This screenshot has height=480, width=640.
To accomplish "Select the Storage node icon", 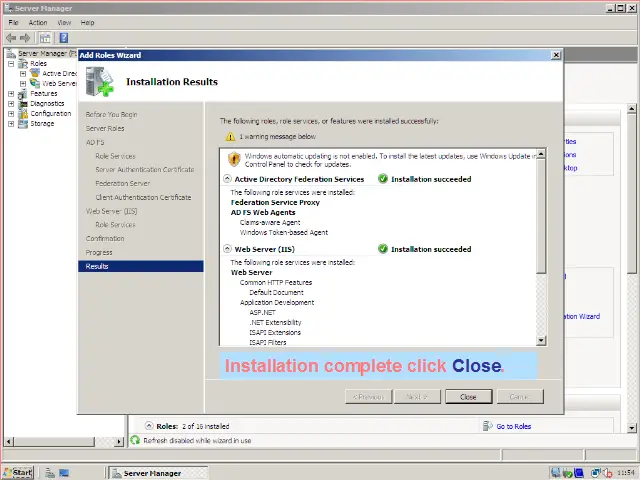I will pyautogui.click(x=23, y=123).
